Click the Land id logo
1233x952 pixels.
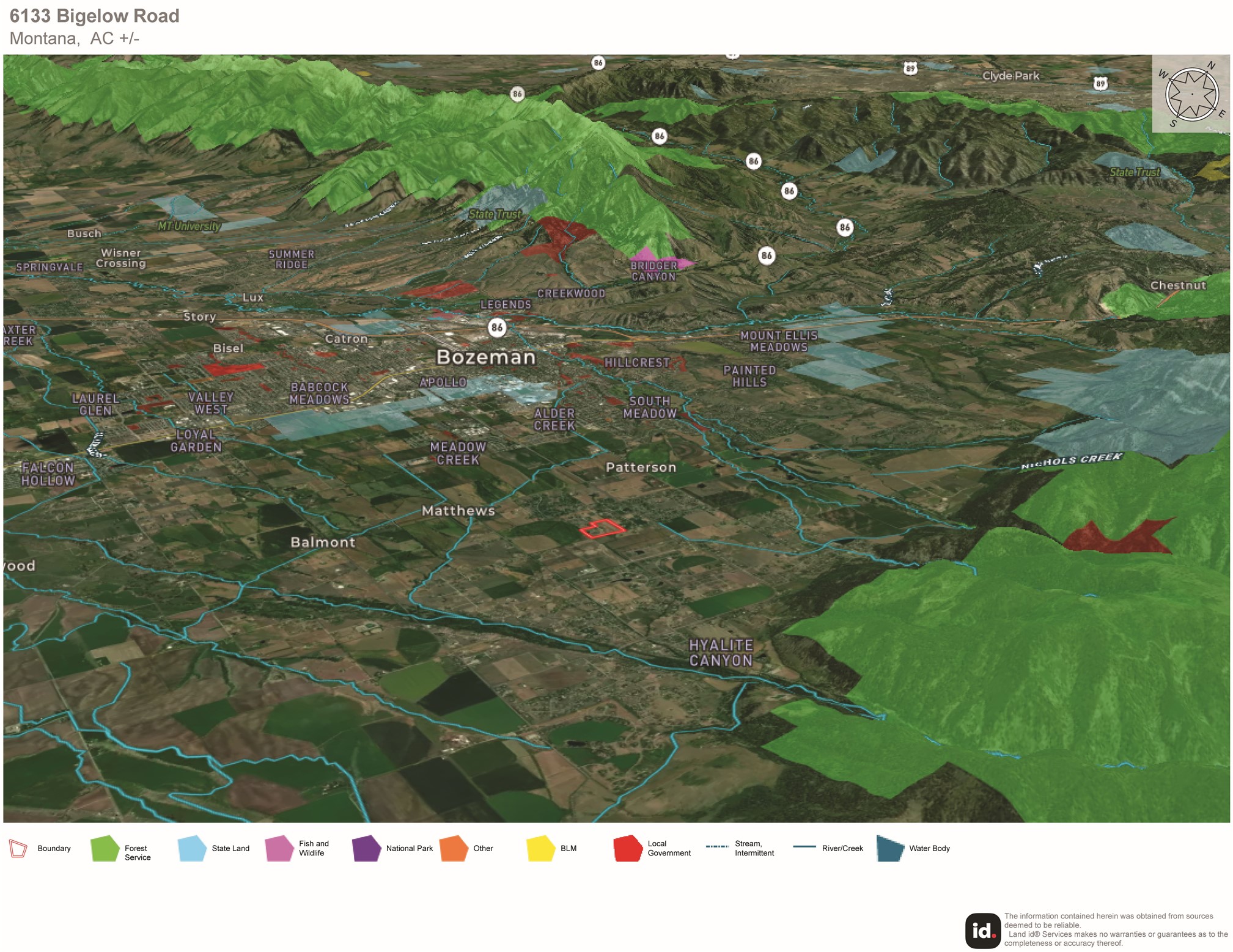(x=982, y=930)
